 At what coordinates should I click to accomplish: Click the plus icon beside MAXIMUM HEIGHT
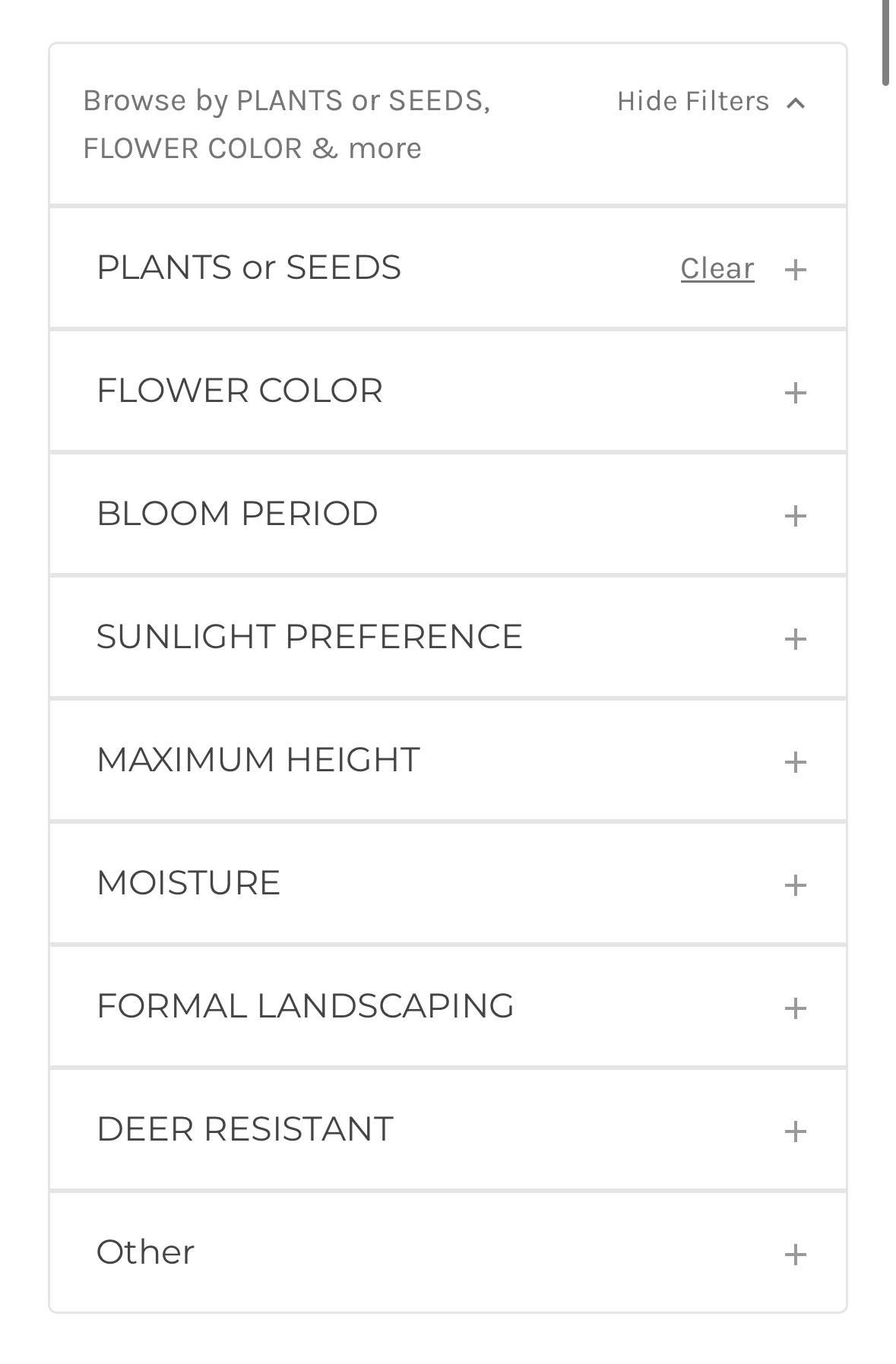point(795,761)
